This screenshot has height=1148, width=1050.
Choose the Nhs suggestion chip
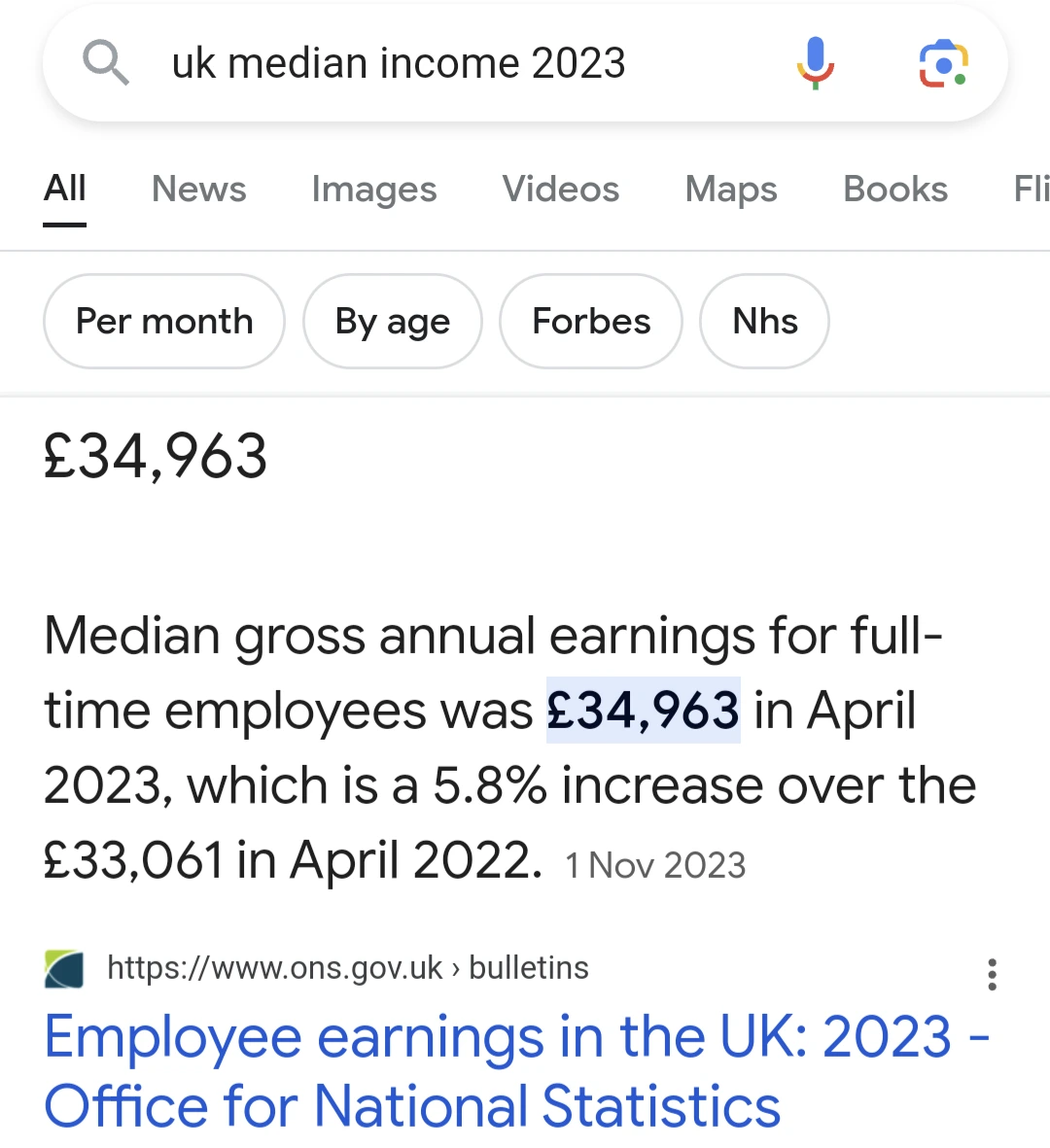tap(764, 322)
